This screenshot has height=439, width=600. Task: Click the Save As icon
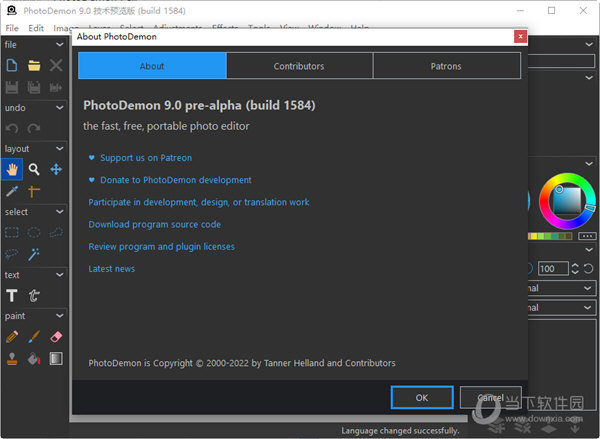56,88
